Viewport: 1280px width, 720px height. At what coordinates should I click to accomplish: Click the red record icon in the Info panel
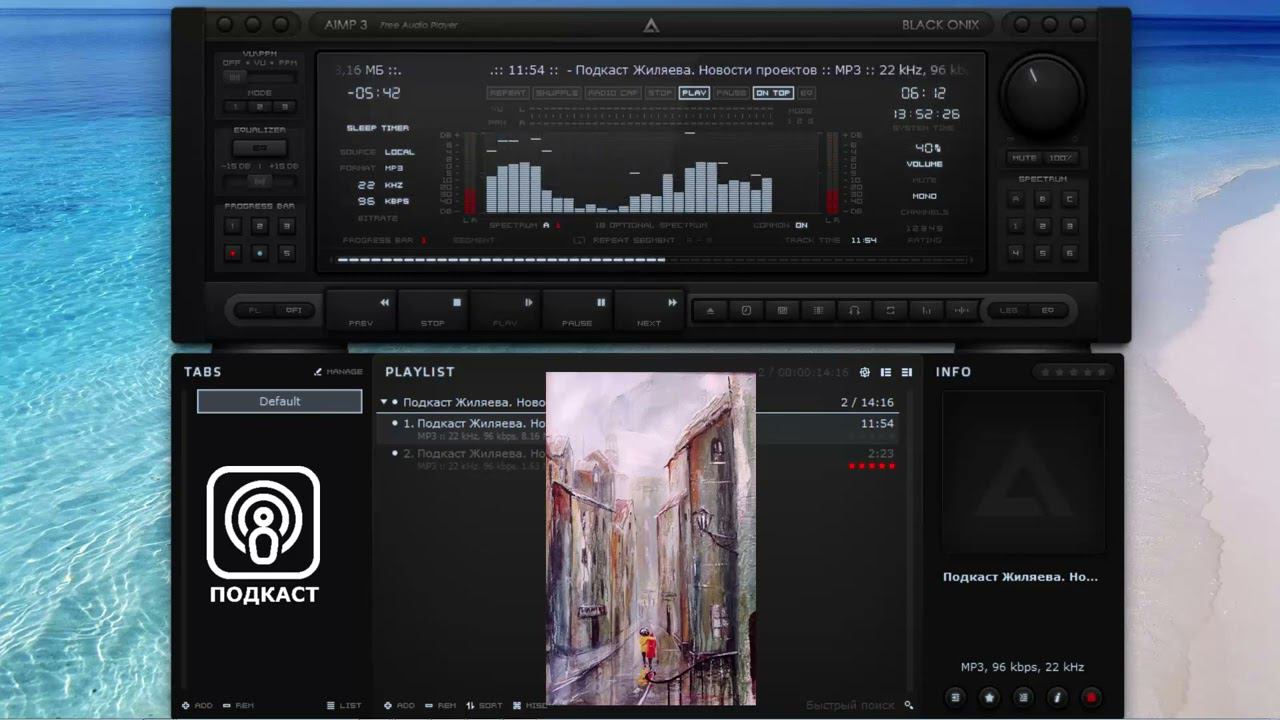pyautogui.click(x=1092, y=697)
